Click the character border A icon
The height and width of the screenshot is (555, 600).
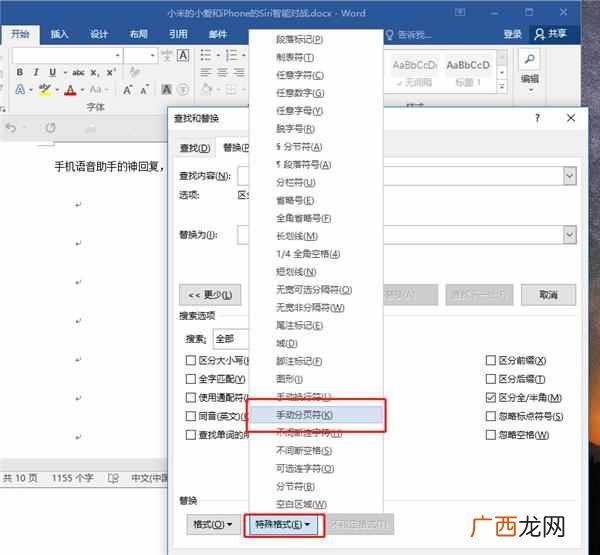click(x=183, y=56)
